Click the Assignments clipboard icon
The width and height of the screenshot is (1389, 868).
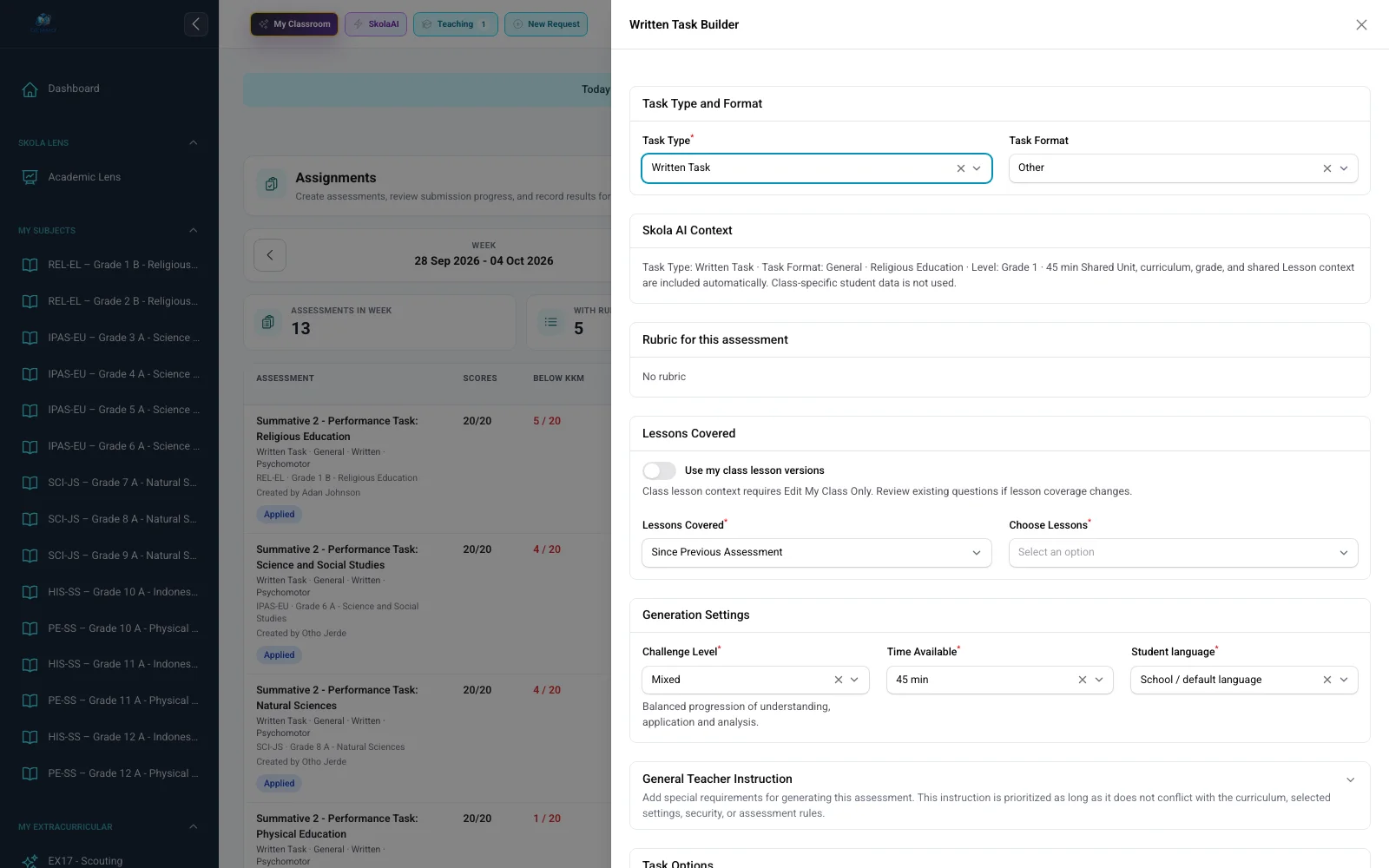tap(271, 184)
